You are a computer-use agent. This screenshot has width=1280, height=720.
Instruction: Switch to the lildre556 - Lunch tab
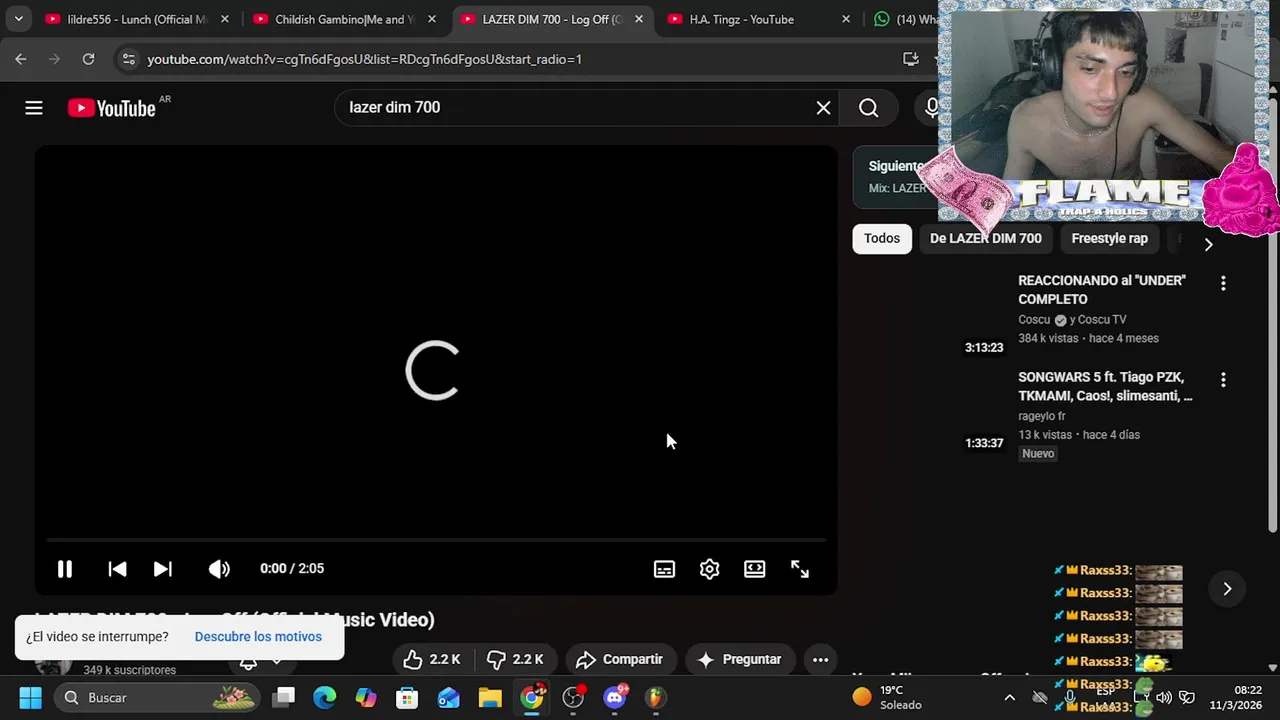point(136,19)
